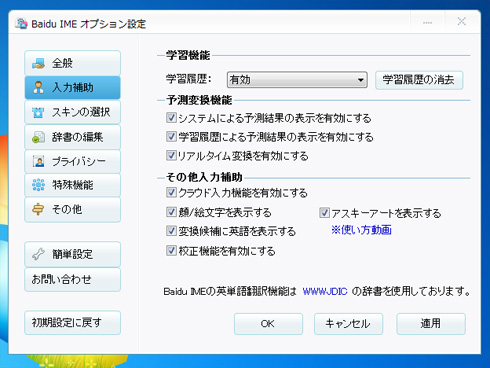
Task: Click the 適用 apply button
Action: point(431,324)
